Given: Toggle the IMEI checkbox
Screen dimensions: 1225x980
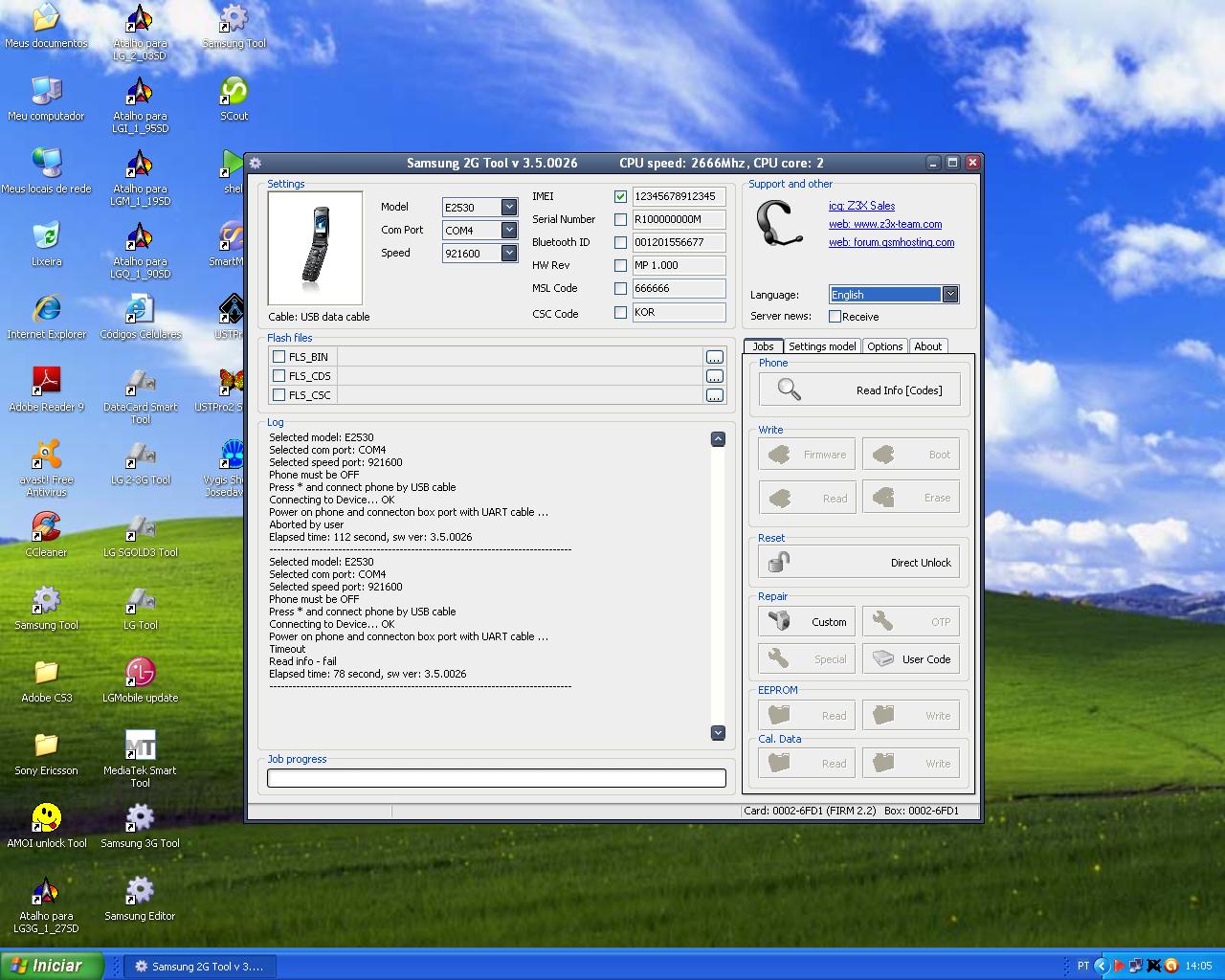Looking at the screenshot, I should tap(620, 196).
